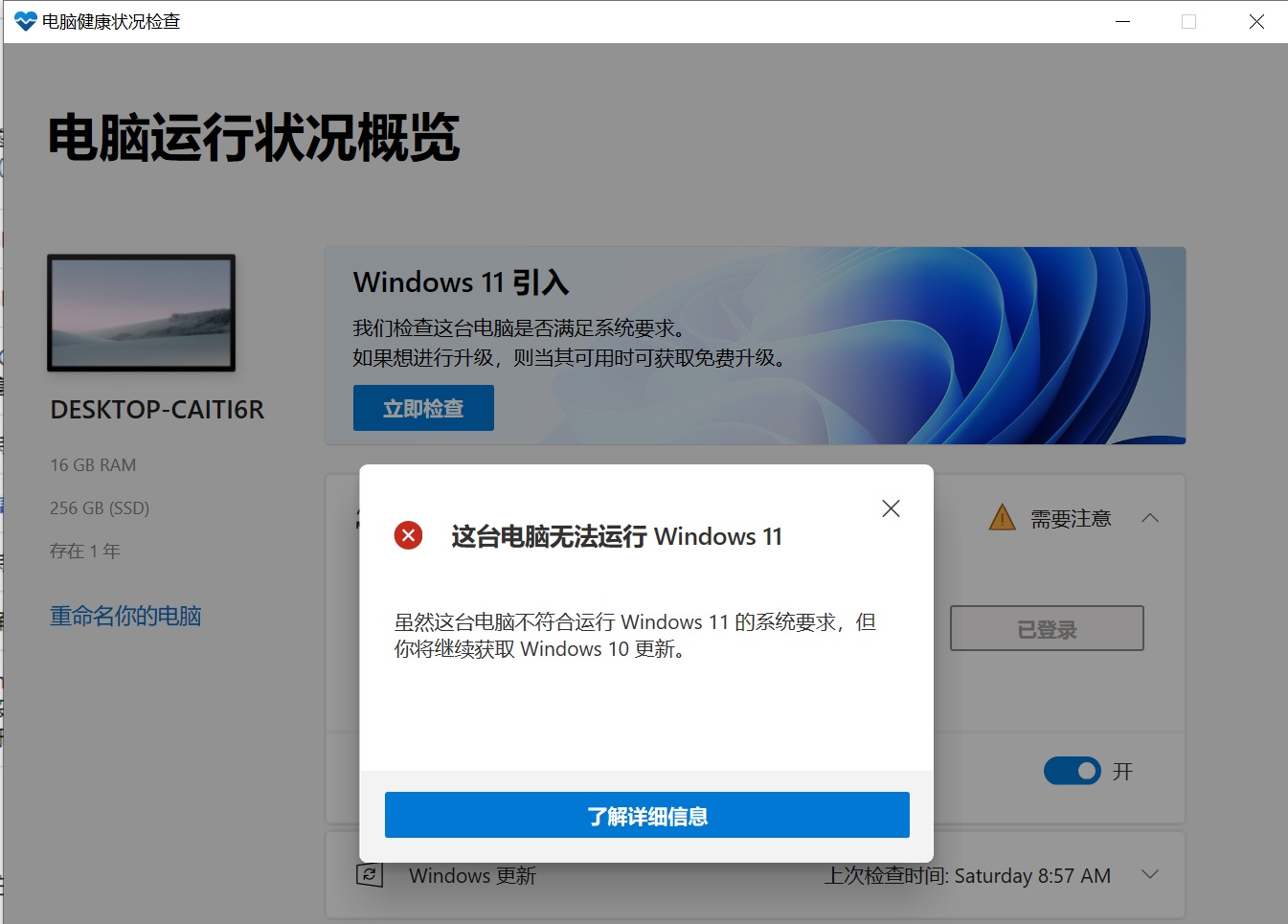Click the Windows 更新 sync icon
1288x924 pixels.
(370, 874)
